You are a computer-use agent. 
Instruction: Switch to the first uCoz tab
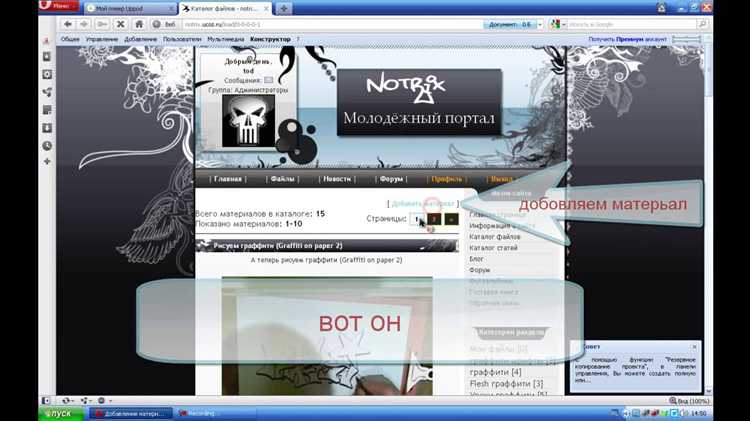tap(130, 9)
